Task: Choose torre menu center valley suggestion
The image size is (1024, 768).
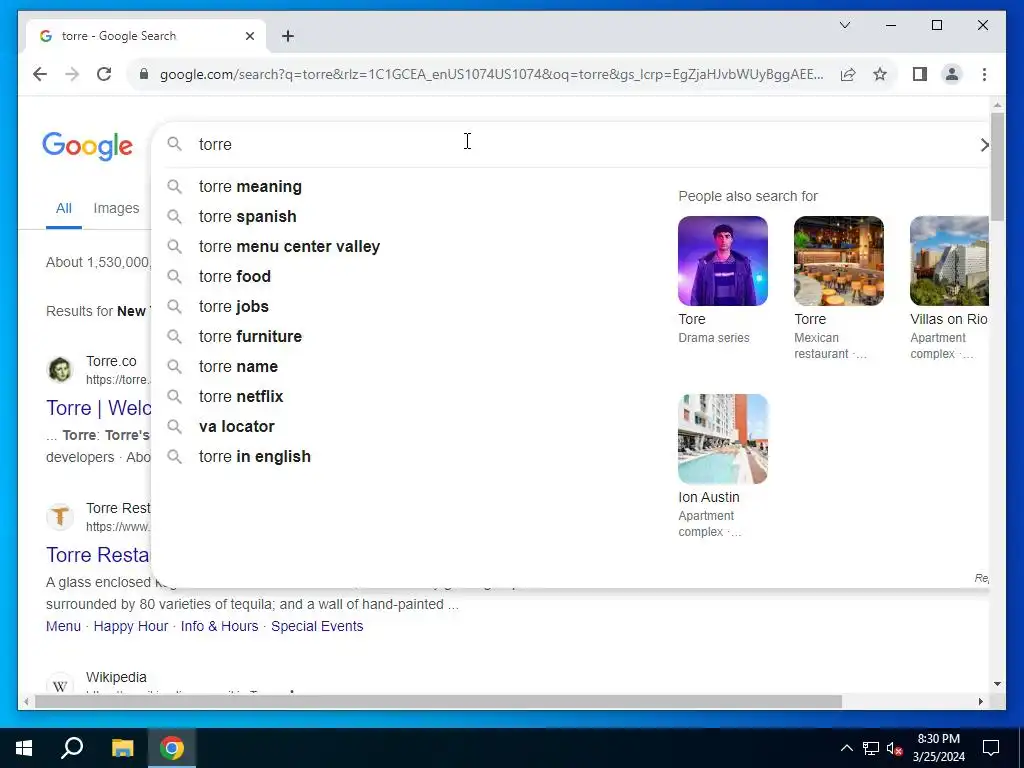Action: [289, 247]
